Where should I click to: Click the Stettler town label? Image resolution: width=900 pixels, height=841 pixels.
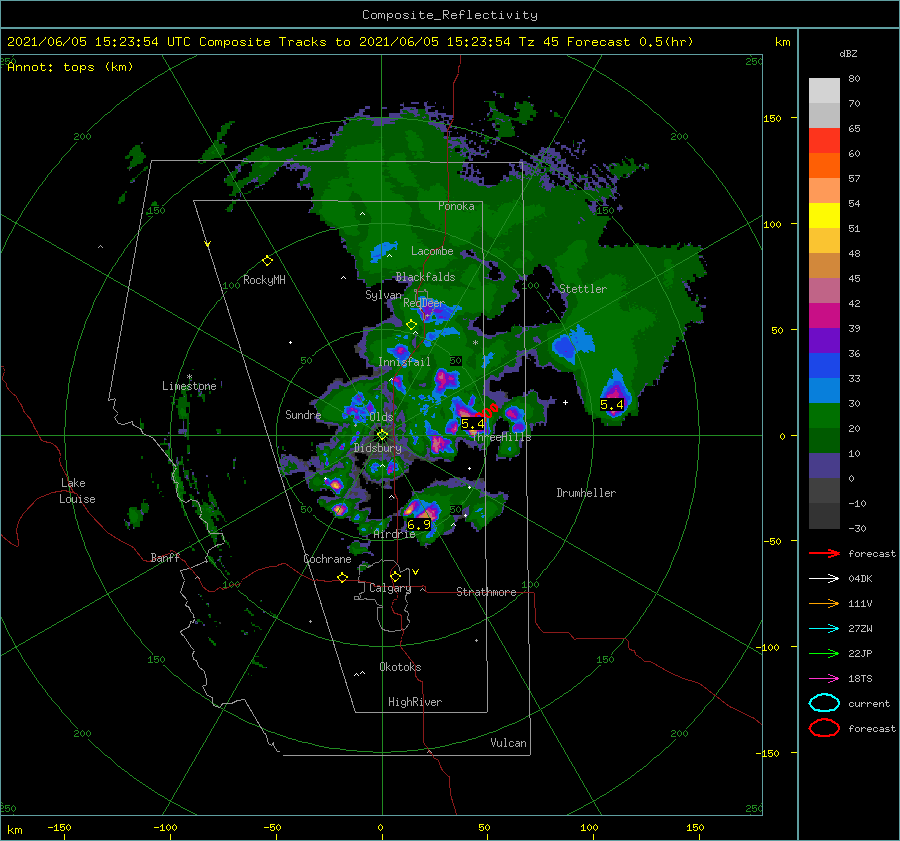583,289
